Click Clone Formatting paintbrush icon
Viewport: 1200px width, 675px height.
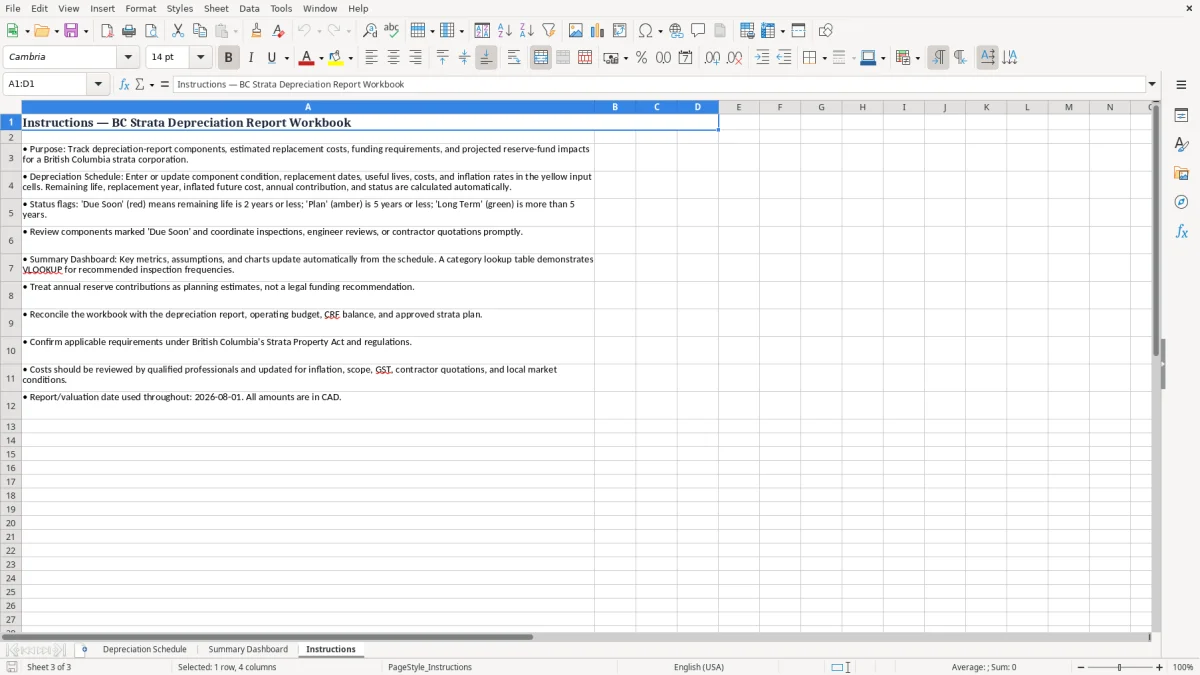pyautogui.click(x=257, y=31)
